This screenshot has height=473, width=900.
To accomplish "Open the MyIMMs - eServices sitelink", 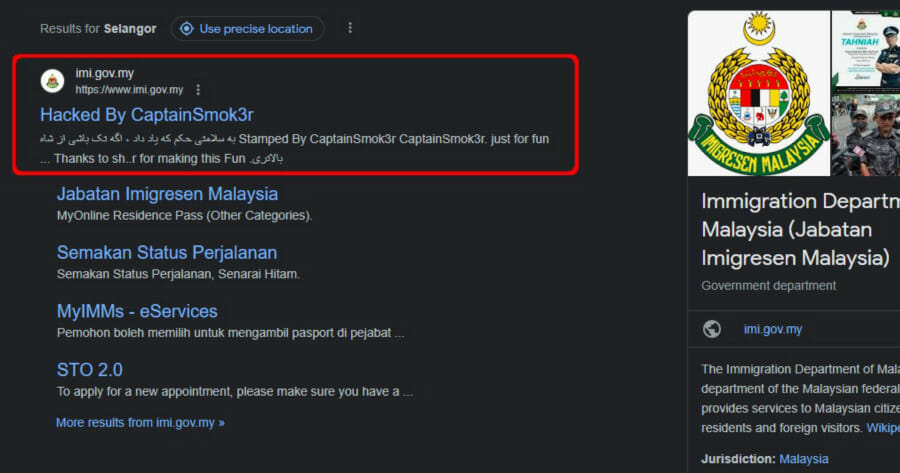I will coord(137,311).
